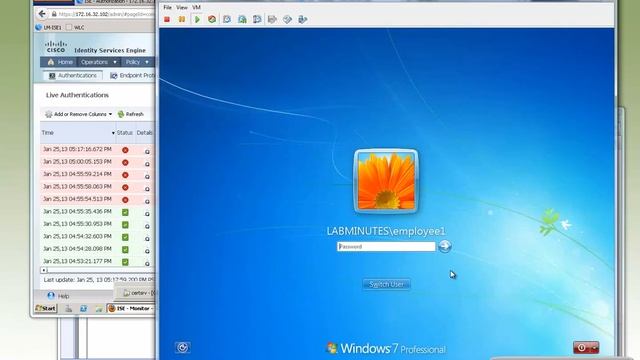640x360 pixels.
Task: Select the Jan 25,13 04:53:21.177 PM timestamp
Action: pos(77,261)
